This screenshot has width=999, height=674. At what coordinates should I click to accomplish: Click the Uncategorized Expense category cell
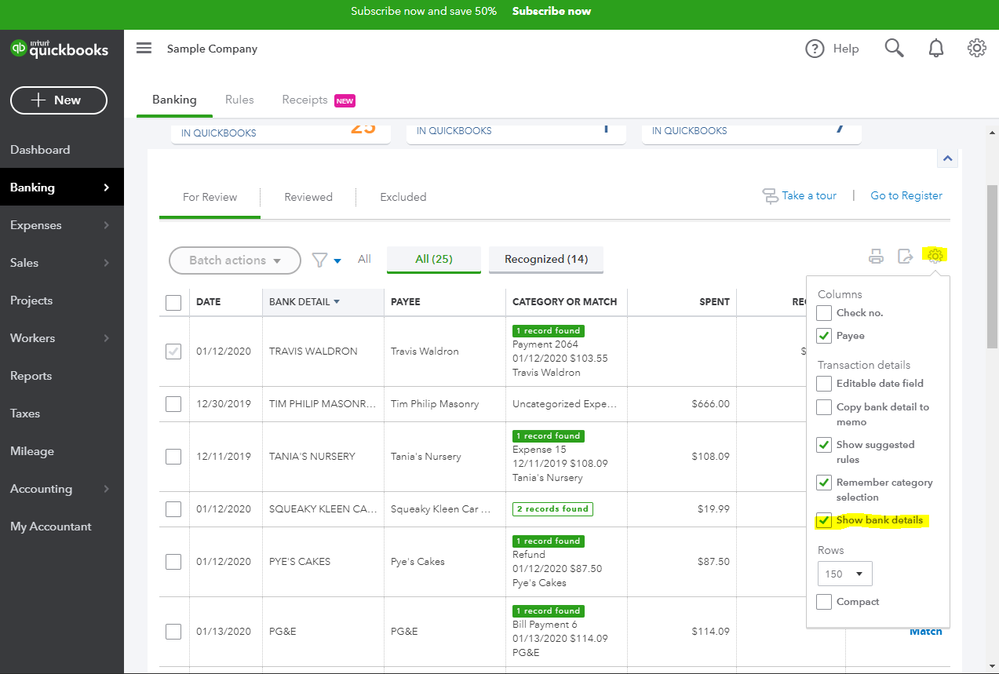(x=564, y=404)
